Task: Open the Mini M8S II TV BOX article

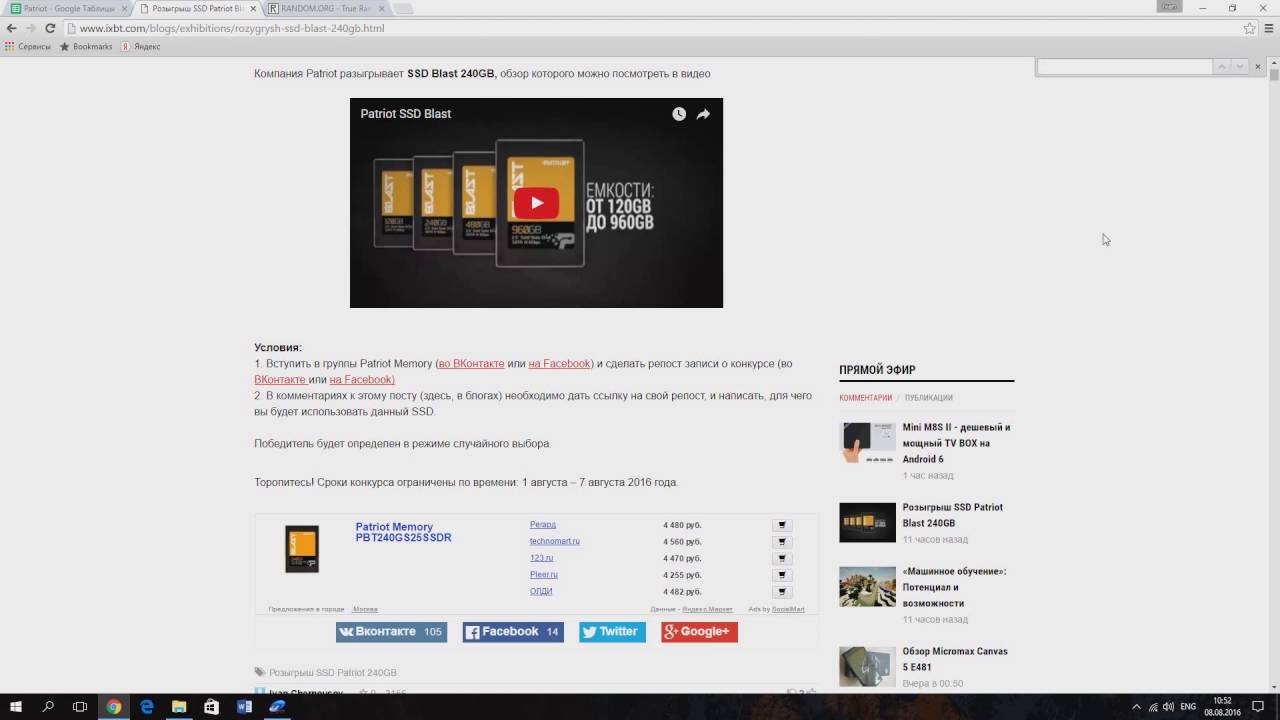Action: [956, 443]
